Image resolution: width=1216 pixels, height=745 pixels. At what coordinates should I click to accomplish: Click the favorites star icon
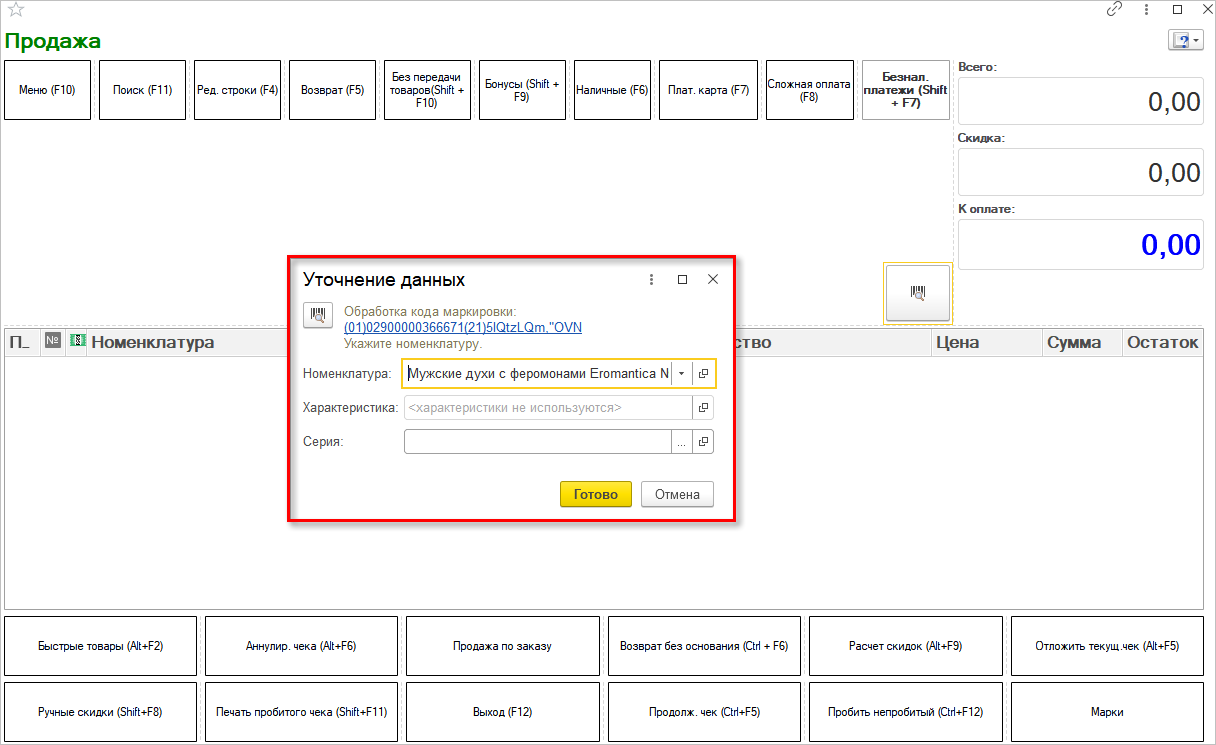(14, 10)
